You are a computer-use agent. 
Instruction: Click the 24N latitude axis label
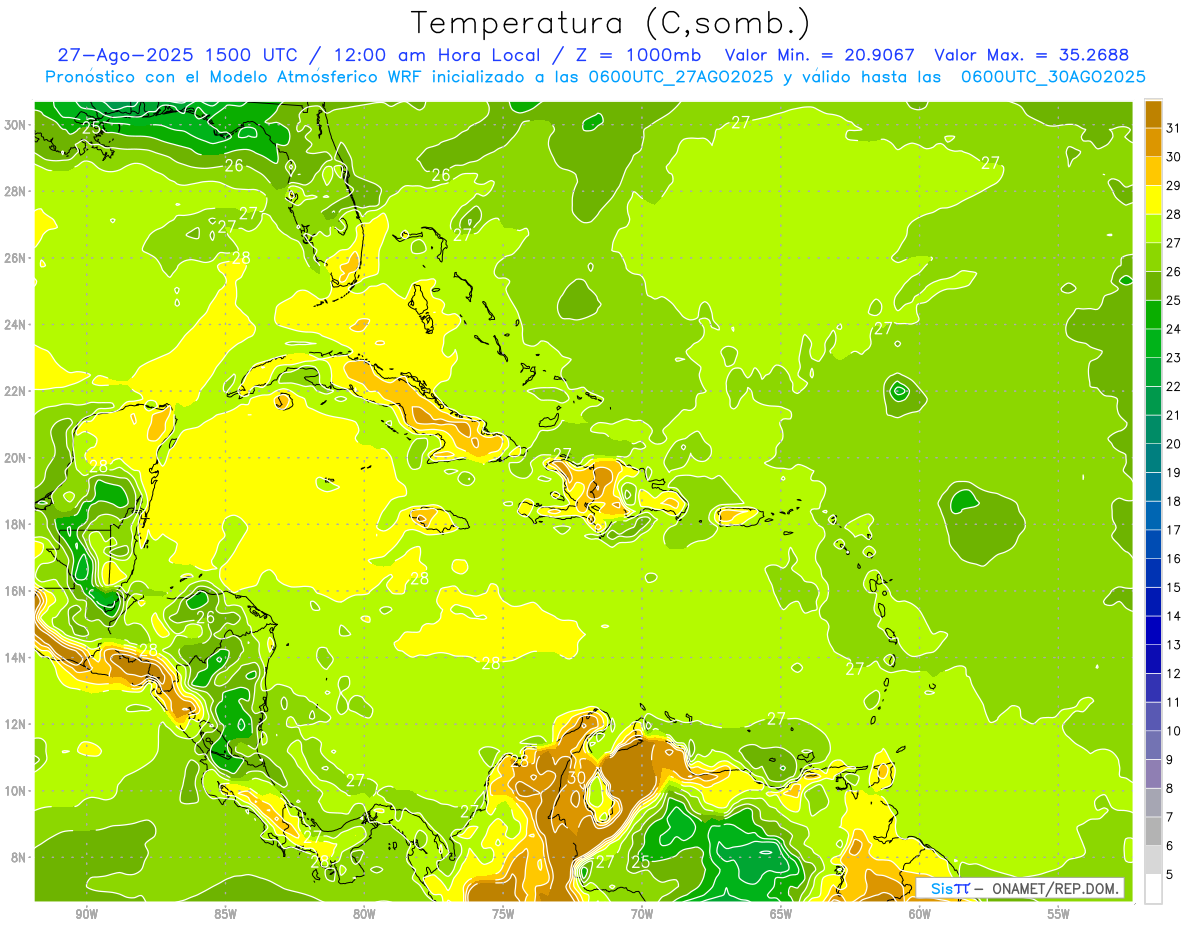pos(17,324)
